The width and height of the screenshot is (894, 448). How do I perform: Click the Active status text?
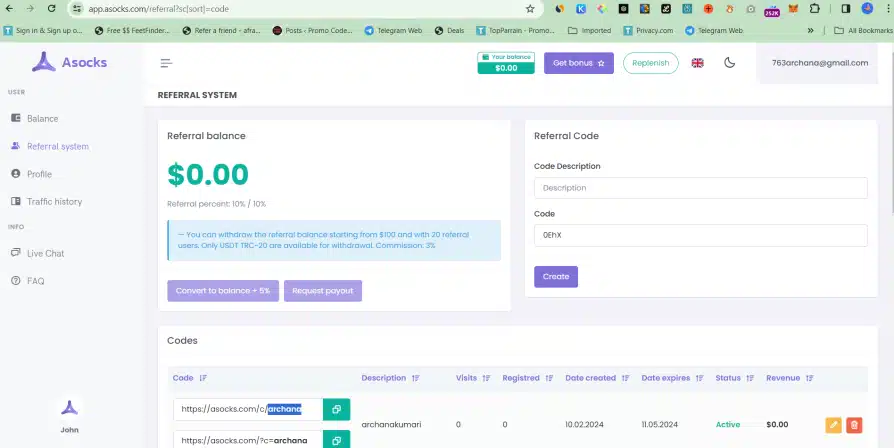728,425
